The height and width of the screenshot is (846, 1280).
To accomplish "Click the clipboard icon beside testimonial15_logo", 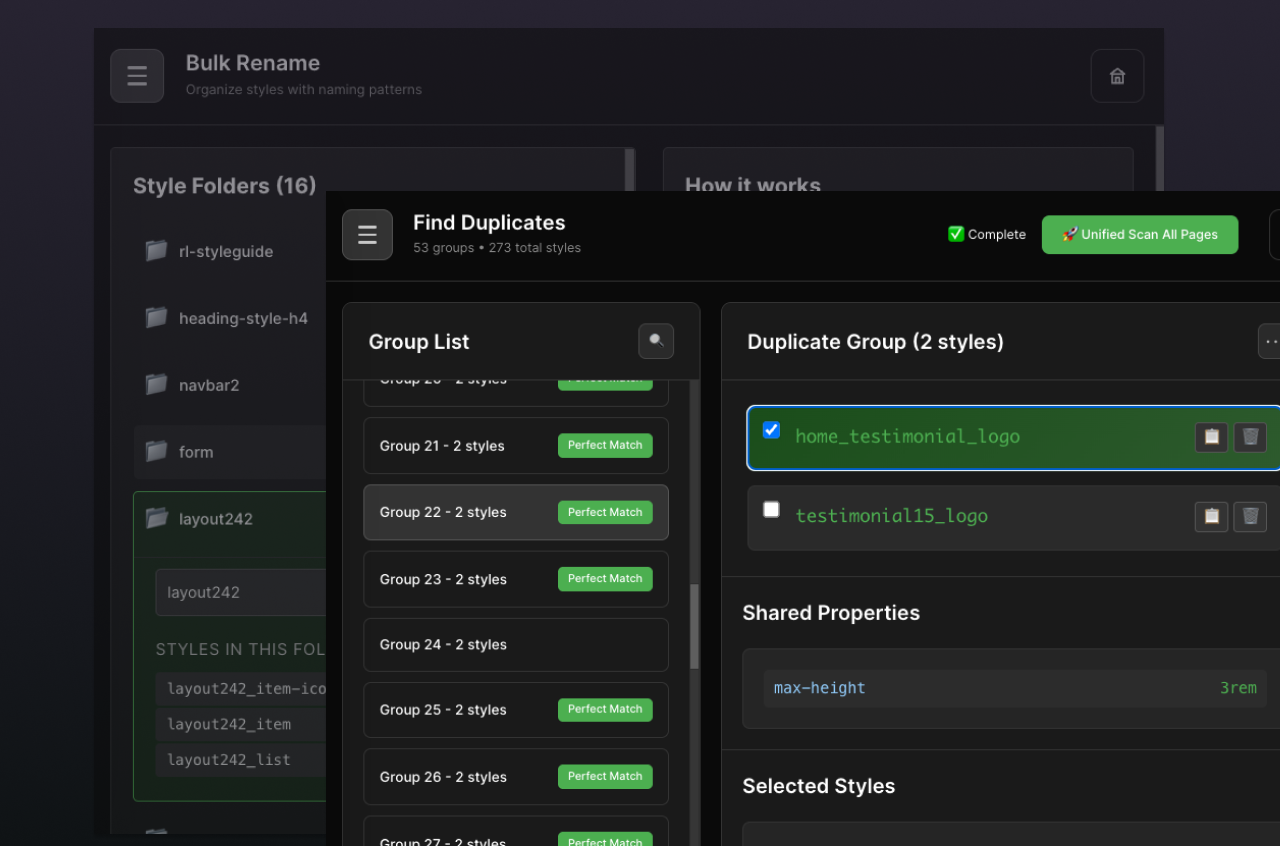I will coord(1211,517).
